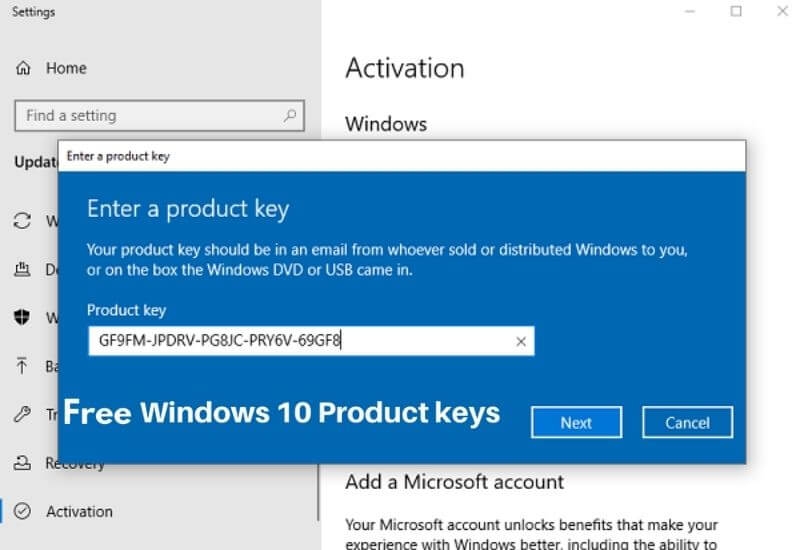The height and width of the screenshot is (550, 800).
Task: Open the Troubleshoot wrench icon
Action: pyautogui.click(x=22, y=414)
